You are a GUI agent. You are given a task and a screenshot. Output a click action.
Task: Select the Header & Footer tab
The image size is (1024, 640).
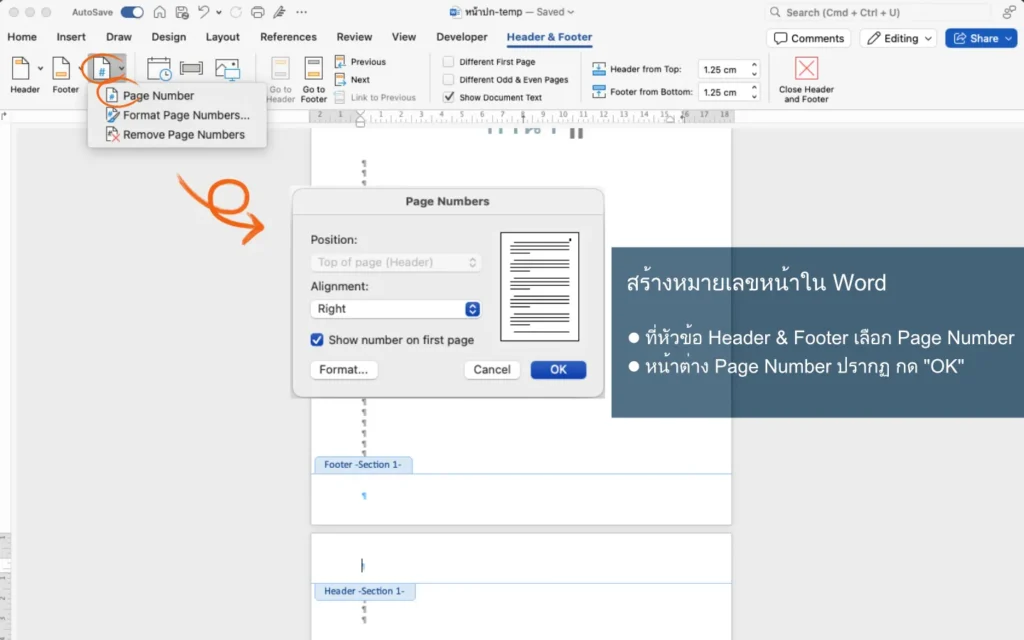549,37
